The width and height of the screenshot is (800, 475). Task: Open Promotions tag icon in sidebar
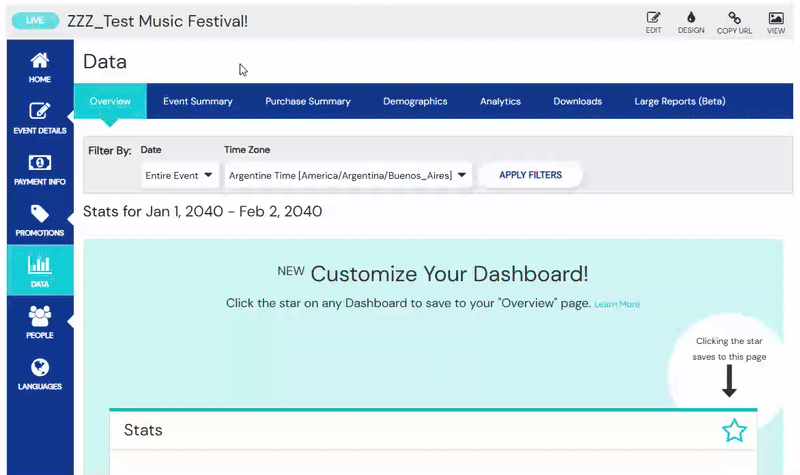[40, 213]
